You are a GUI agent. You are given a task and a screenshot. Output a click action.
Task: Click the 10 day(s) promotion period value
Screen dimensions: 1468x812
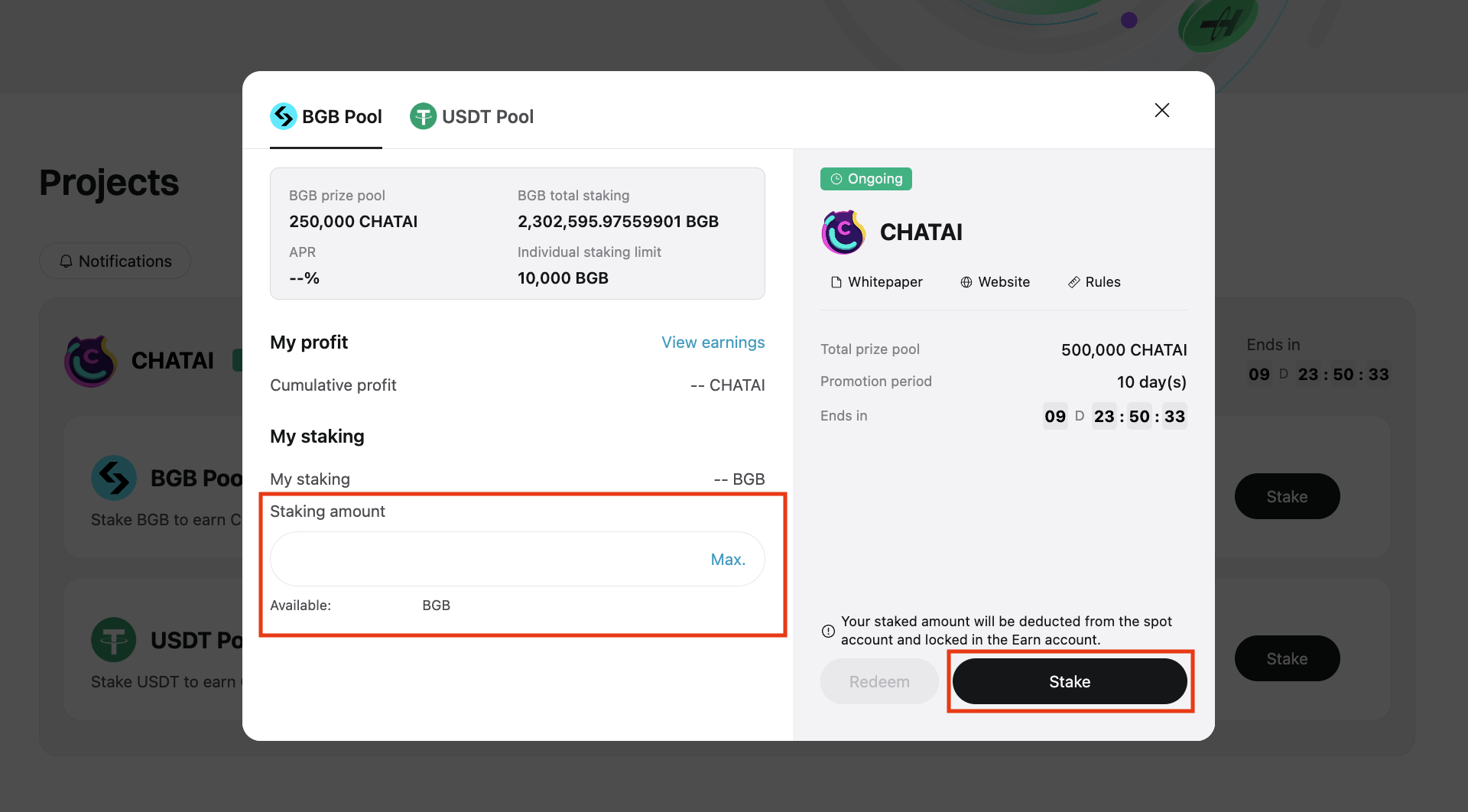[x=1151, y=382]
